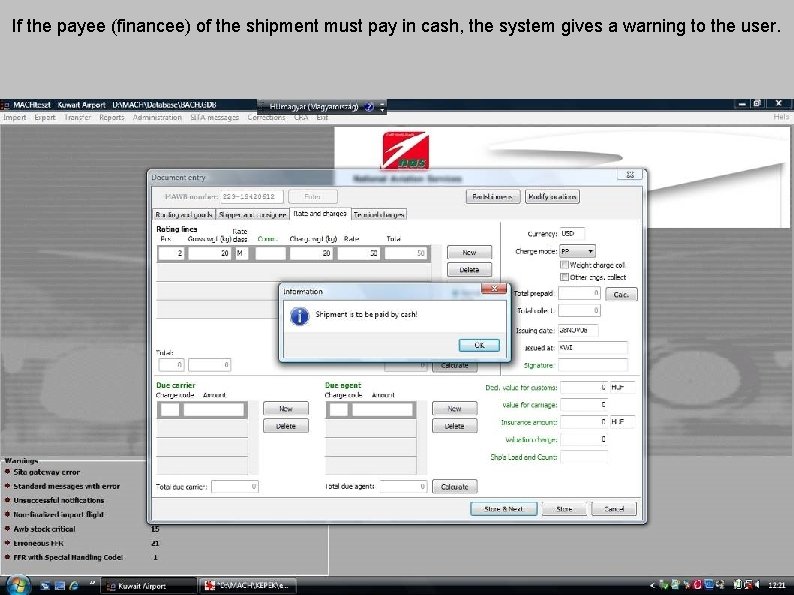Open the Corrections menu

pyautogui.click(x=266, y=117)
